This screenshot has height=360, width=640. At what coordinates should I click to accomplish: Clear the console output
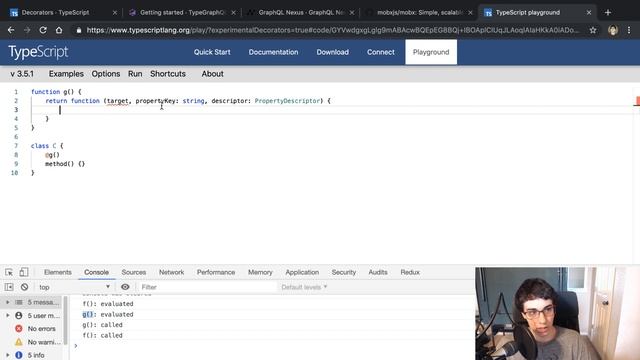[24, 287]
